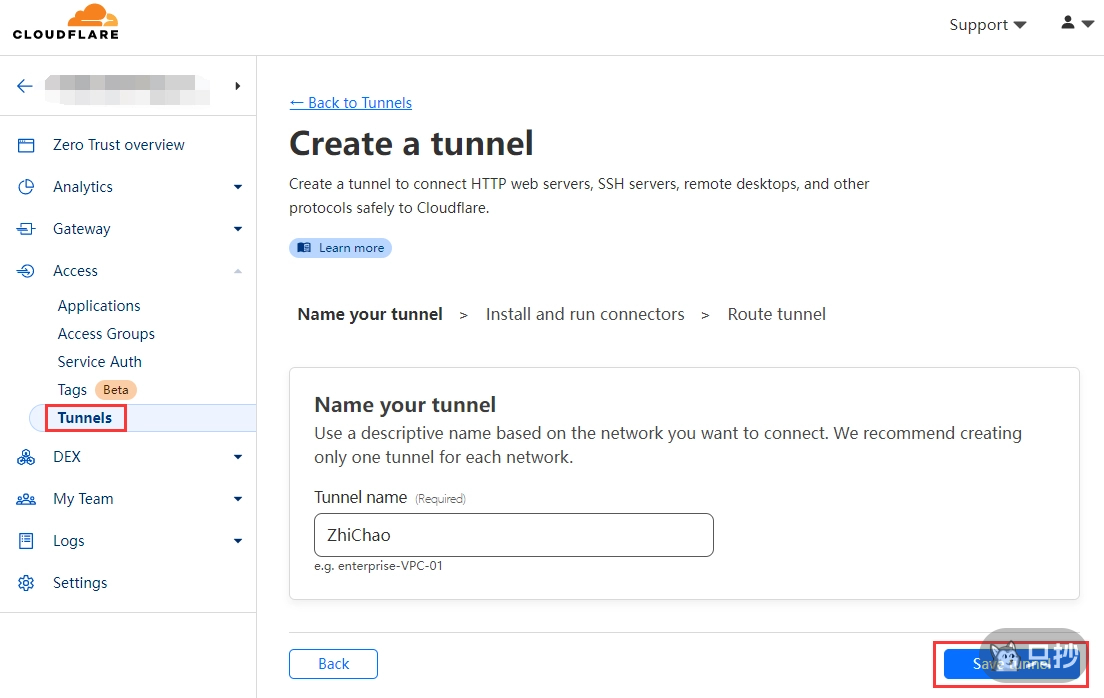Expand the Analytics section
This screenshot has height=698, width=1104.
238,187
